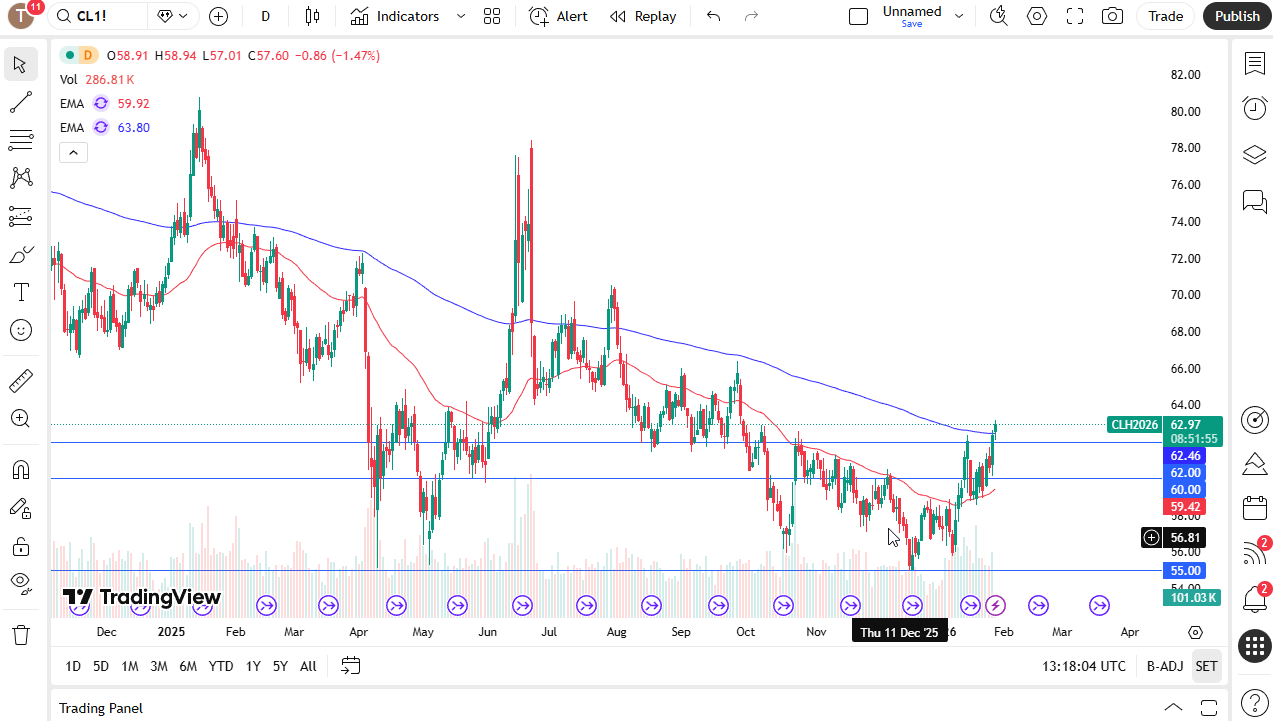Toggle B-ADJ back adjustment
This screenshot has height=721, width=1273.
[1165, 666]
